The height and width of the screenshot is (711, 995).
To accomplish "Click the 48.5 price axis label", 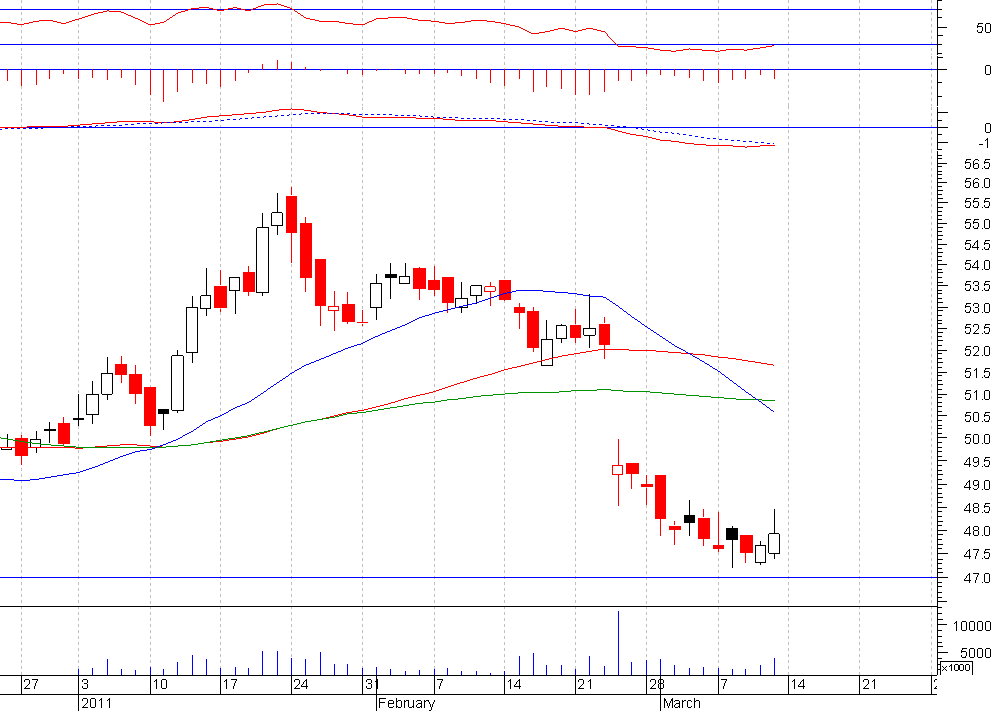I will click(977, 508).
